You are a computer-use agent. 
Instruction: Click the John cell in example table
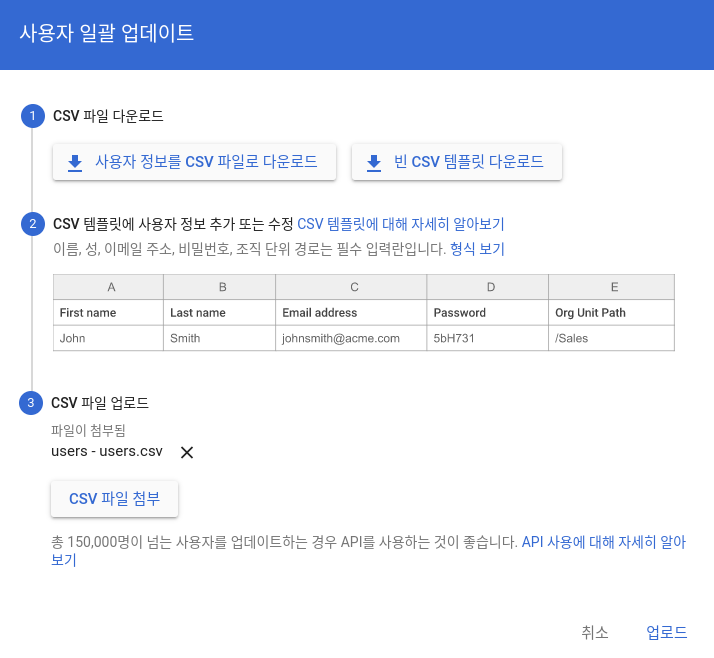[108, 338]
